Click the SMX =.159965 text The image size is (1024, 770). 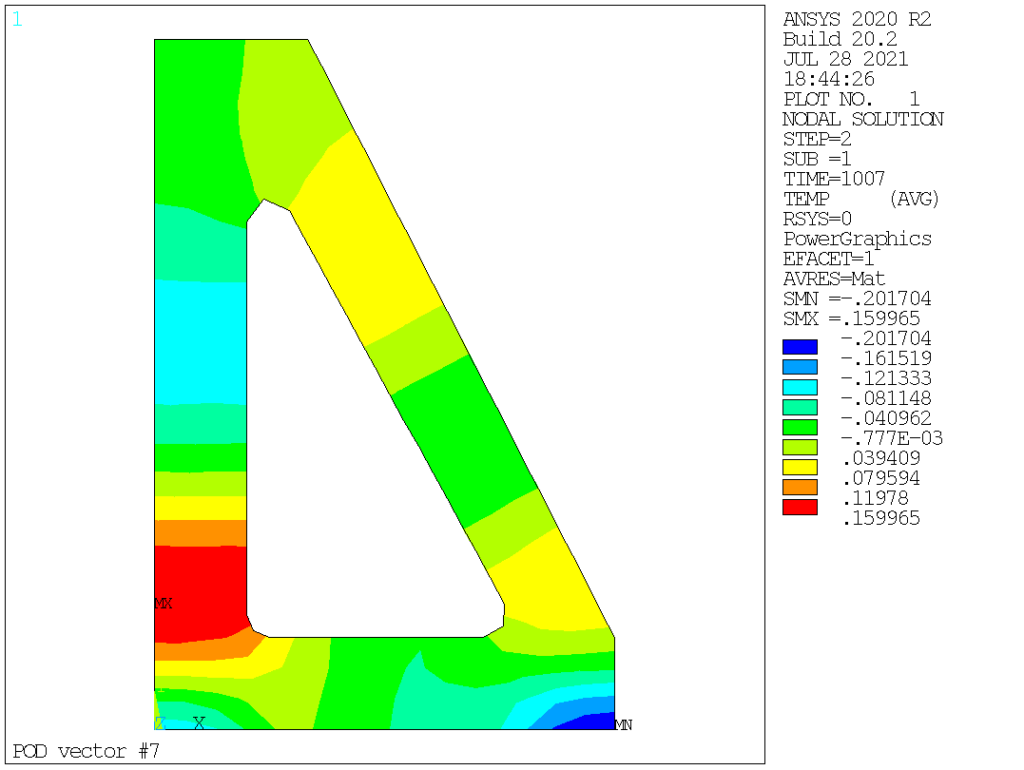point(852,319)
